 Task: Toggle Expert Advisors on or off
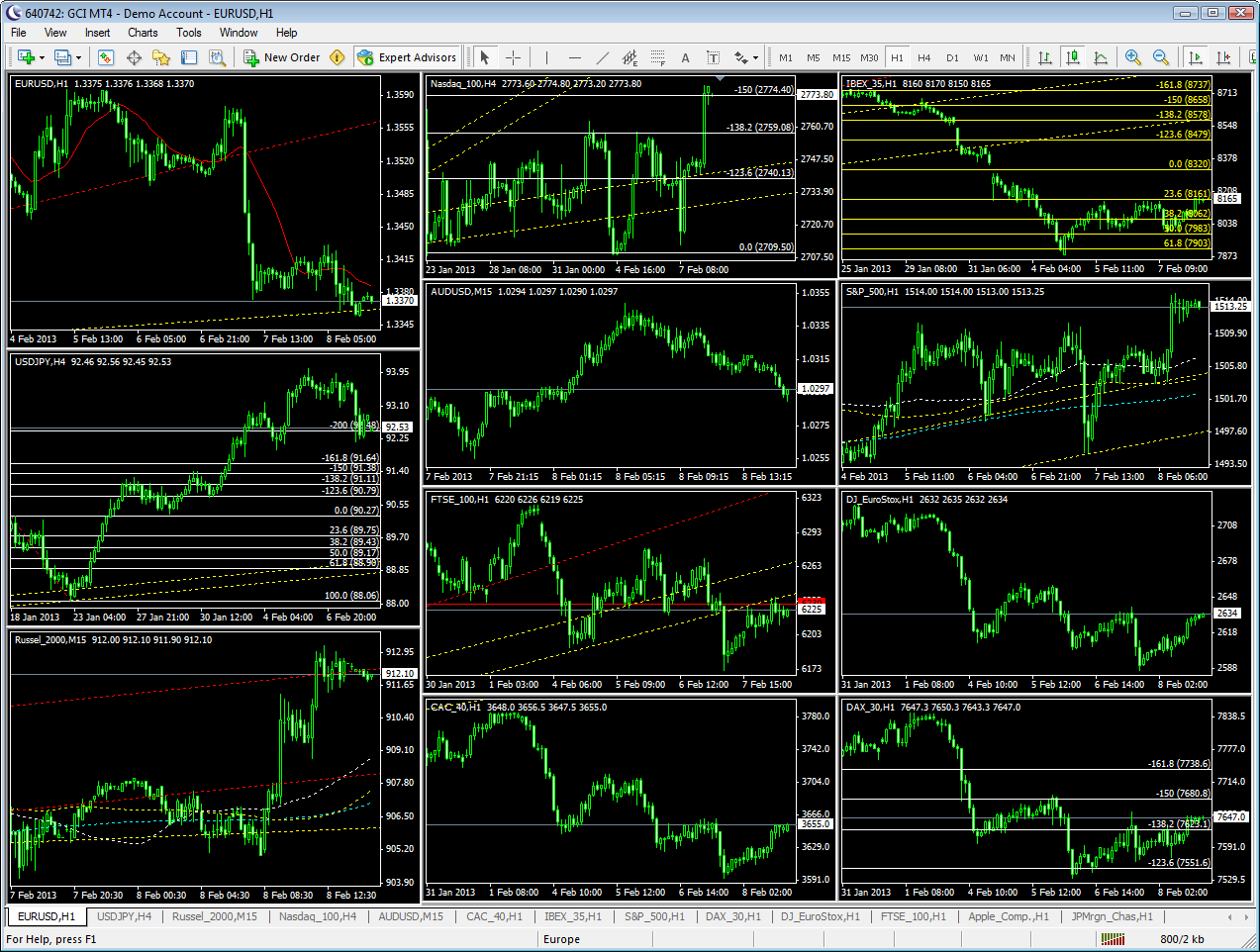[x=407, y=57]
